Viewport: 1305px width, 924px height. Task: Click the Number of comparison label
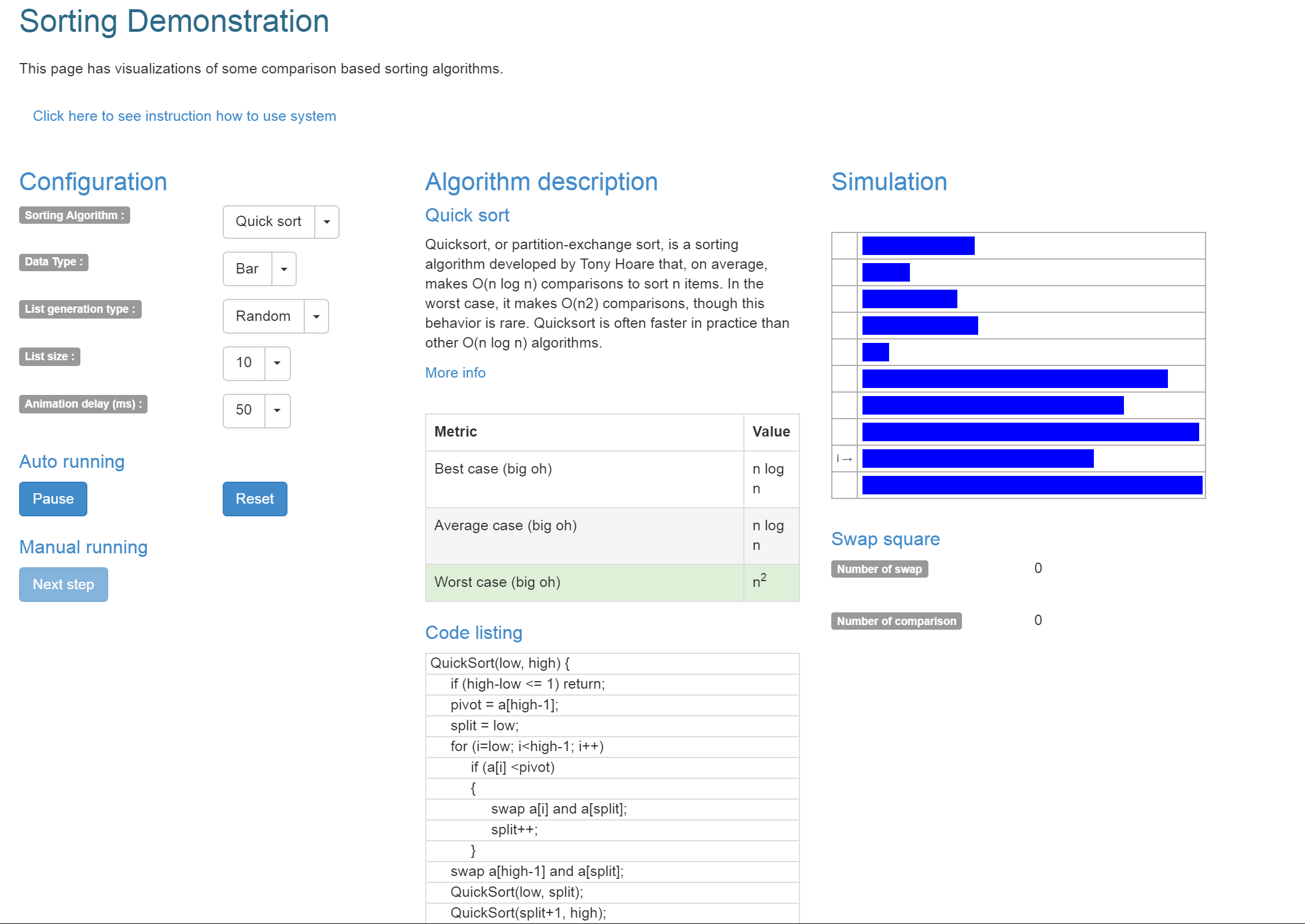click(x=896, y=621)
